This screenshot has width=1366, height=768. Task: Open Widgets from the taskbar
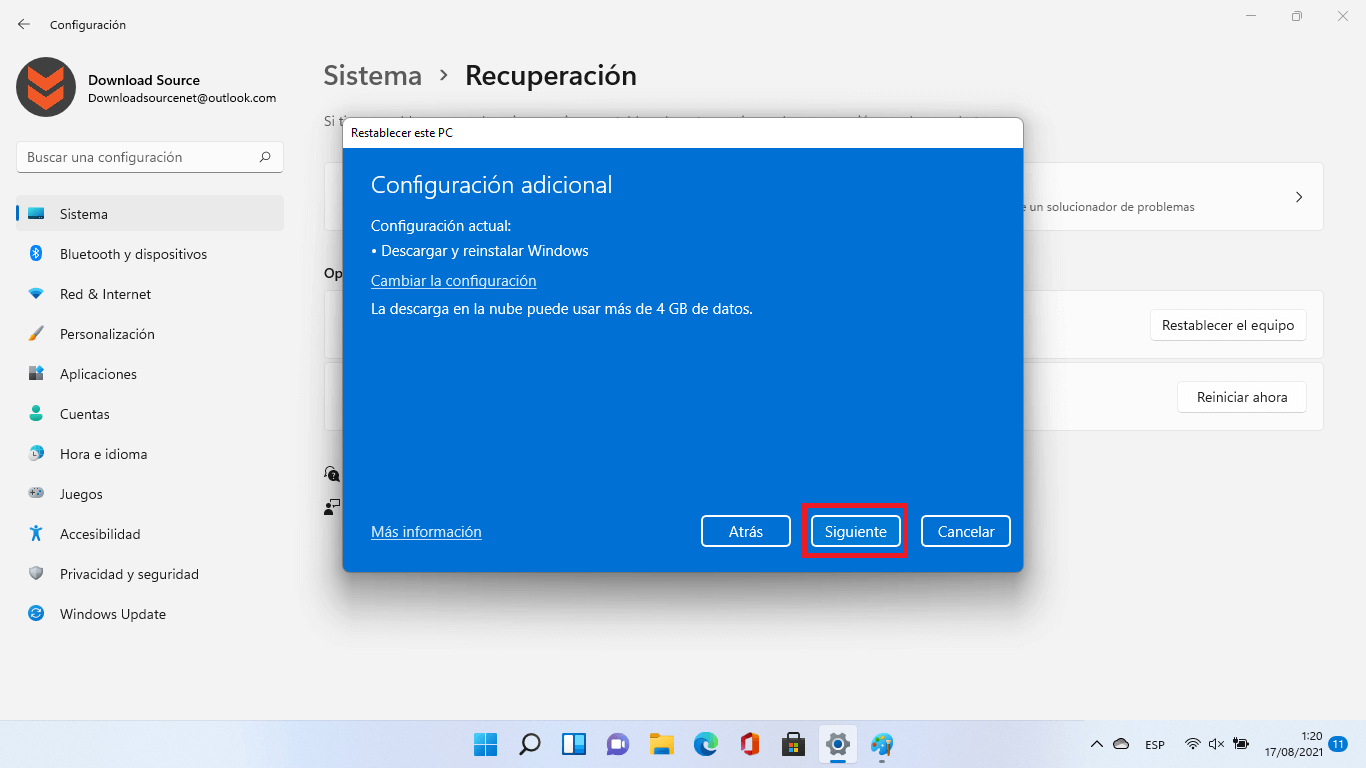[574, 744]
